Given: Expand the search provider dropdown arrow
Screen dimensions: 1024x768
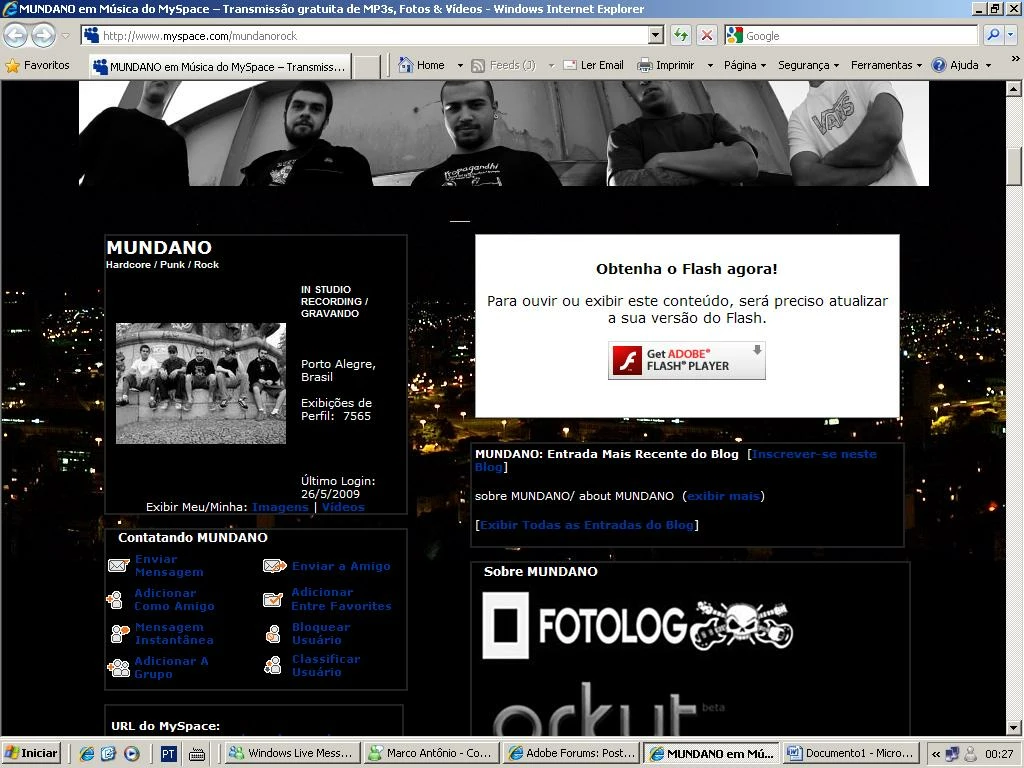Looking at the screenshot, I should click(1010, 35).
